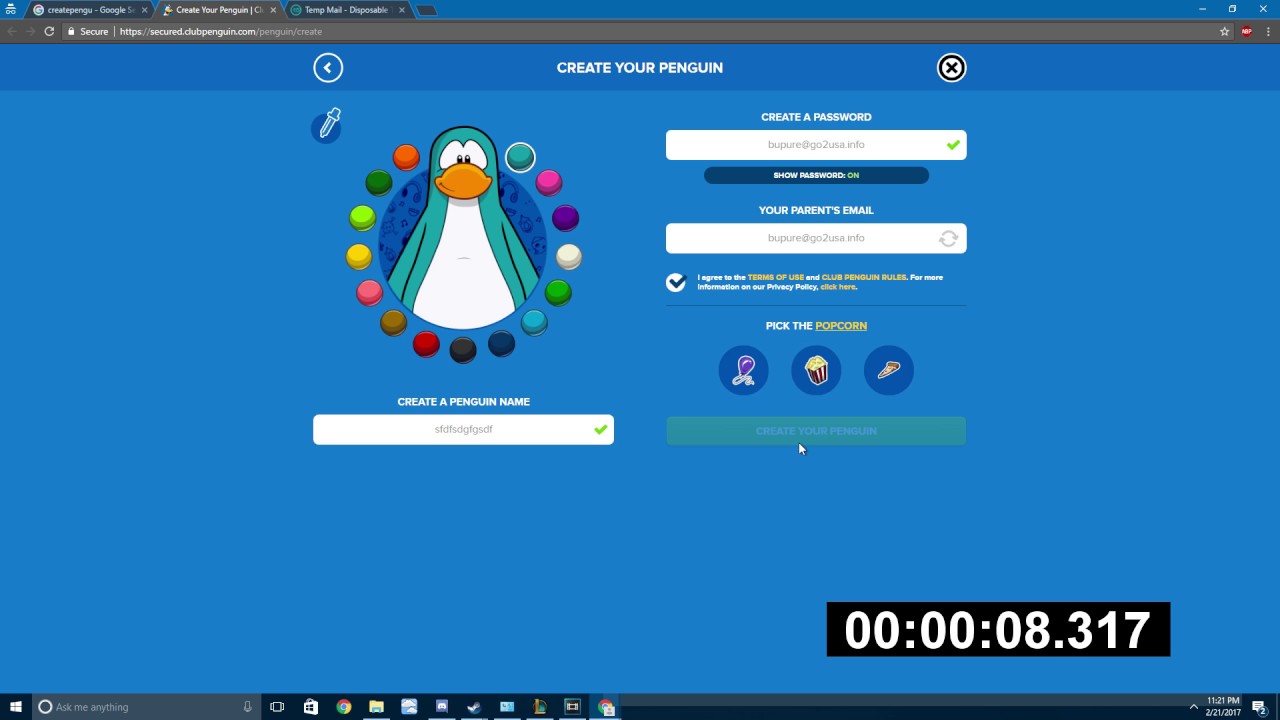
Task: Choose the yellow color button
Action: 359,257
